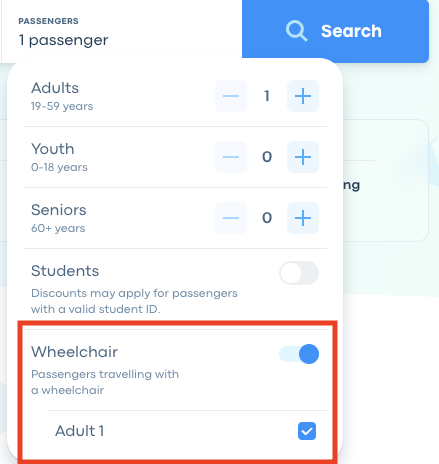Image resolution: width=439 pixels, height=464 pixels.
Task: Click the 'Adults 19-59 years' label
Action: [x=62, y=96]
